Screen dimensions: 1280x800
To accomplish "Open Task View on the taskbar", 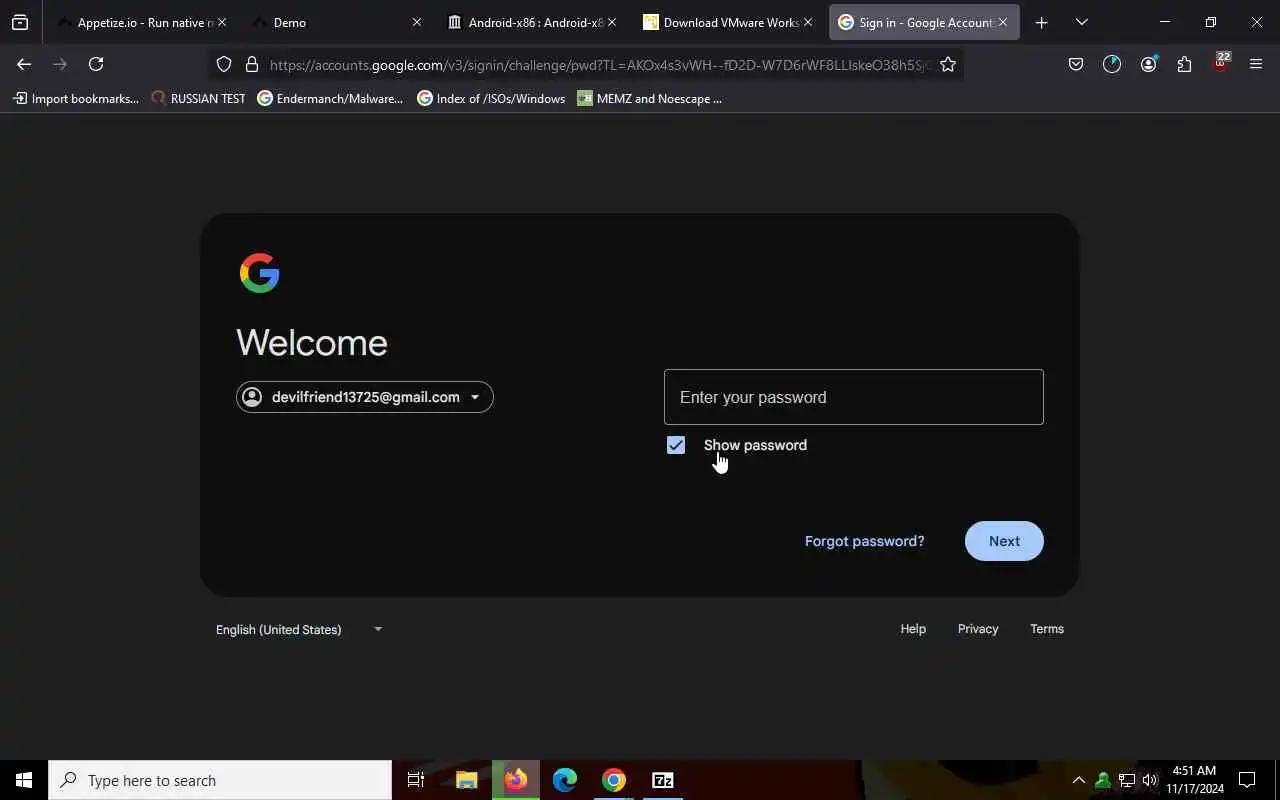I will [416, 780].
